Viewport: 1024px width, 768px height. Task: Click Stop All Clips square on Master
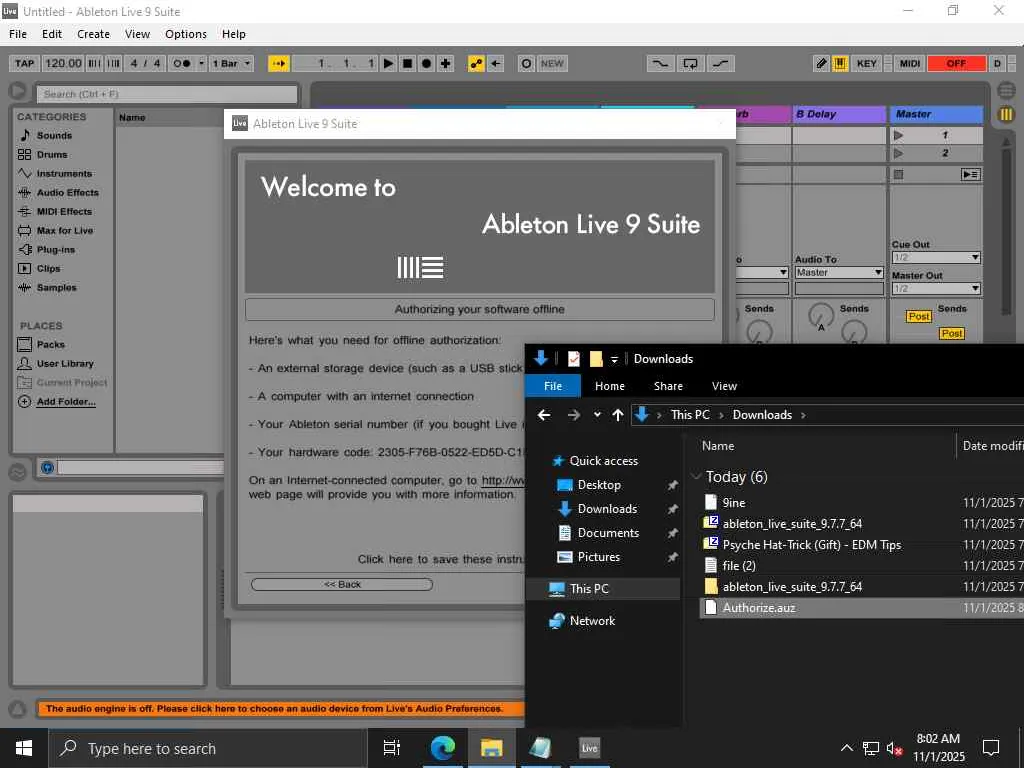(x=899, y=174)
